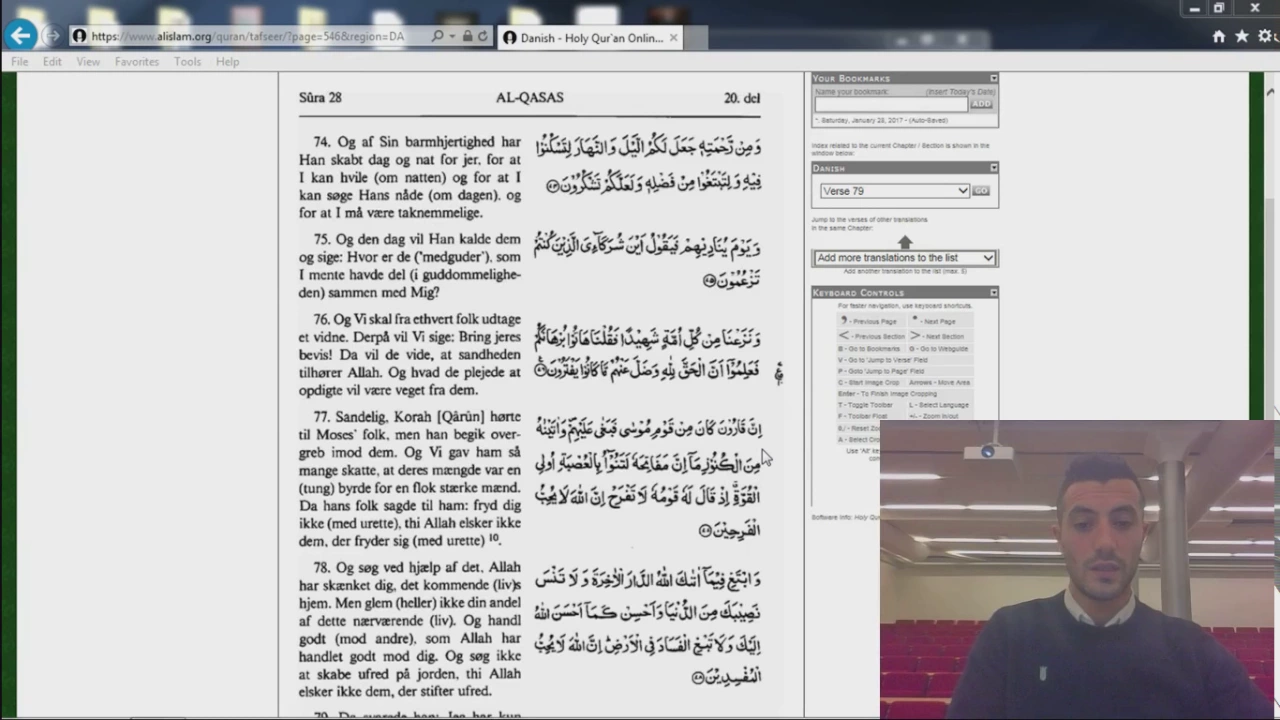Open the Verse 79 dropdown

[895, 191]
